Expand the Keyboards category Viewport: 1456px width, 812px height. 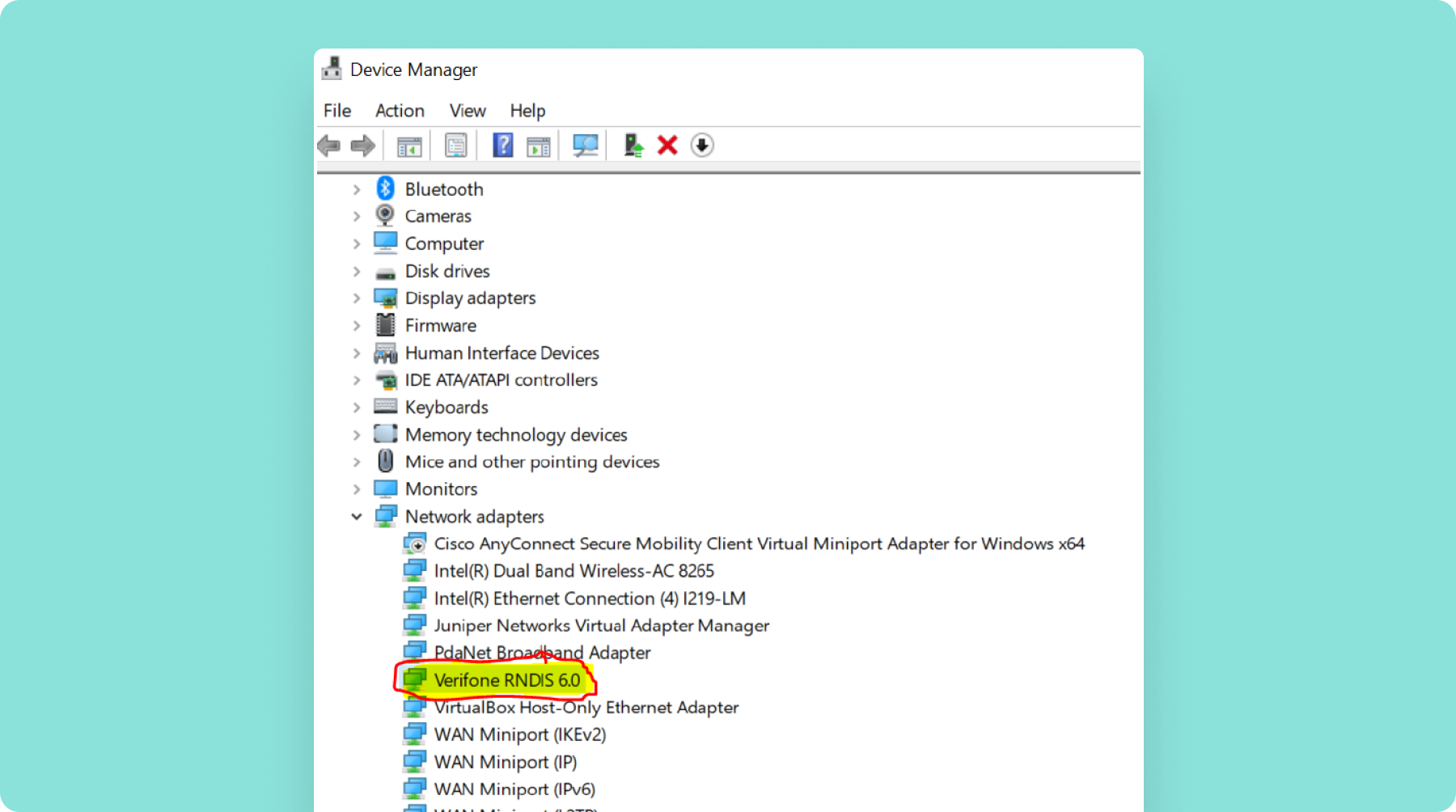pos(357,408)
